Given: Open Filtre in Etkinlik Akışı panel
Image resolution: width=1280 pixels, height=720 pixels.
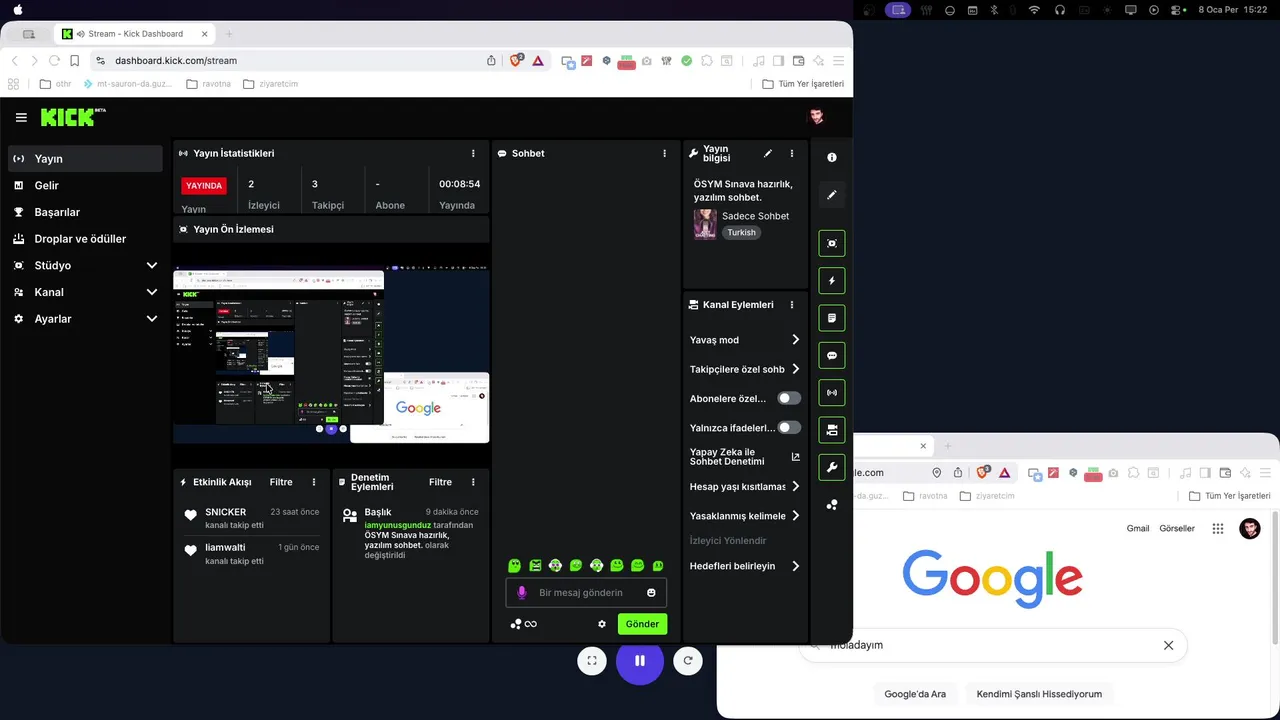Looking at the screenshot, I should pos(281,482).
